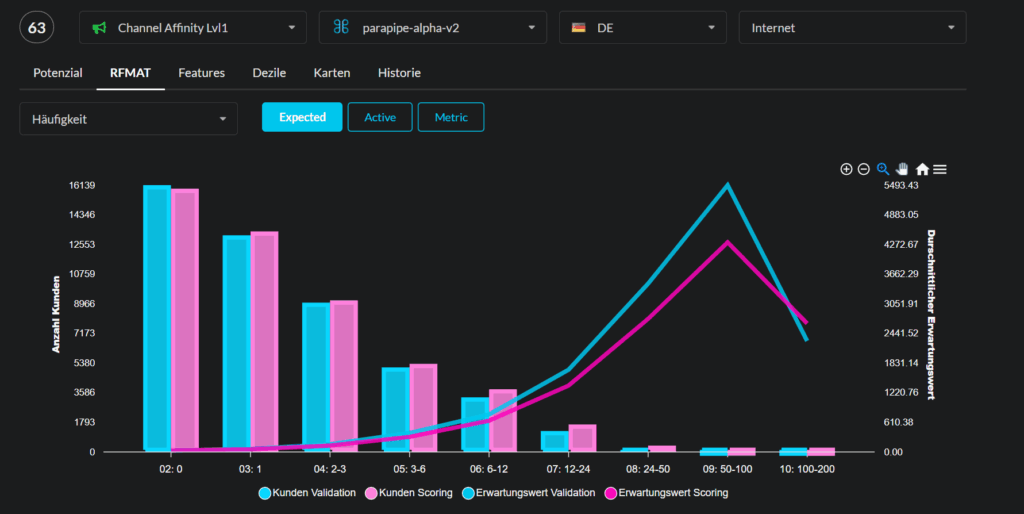Click the circled 63 score badge
1024x514 pixels.
37,28
